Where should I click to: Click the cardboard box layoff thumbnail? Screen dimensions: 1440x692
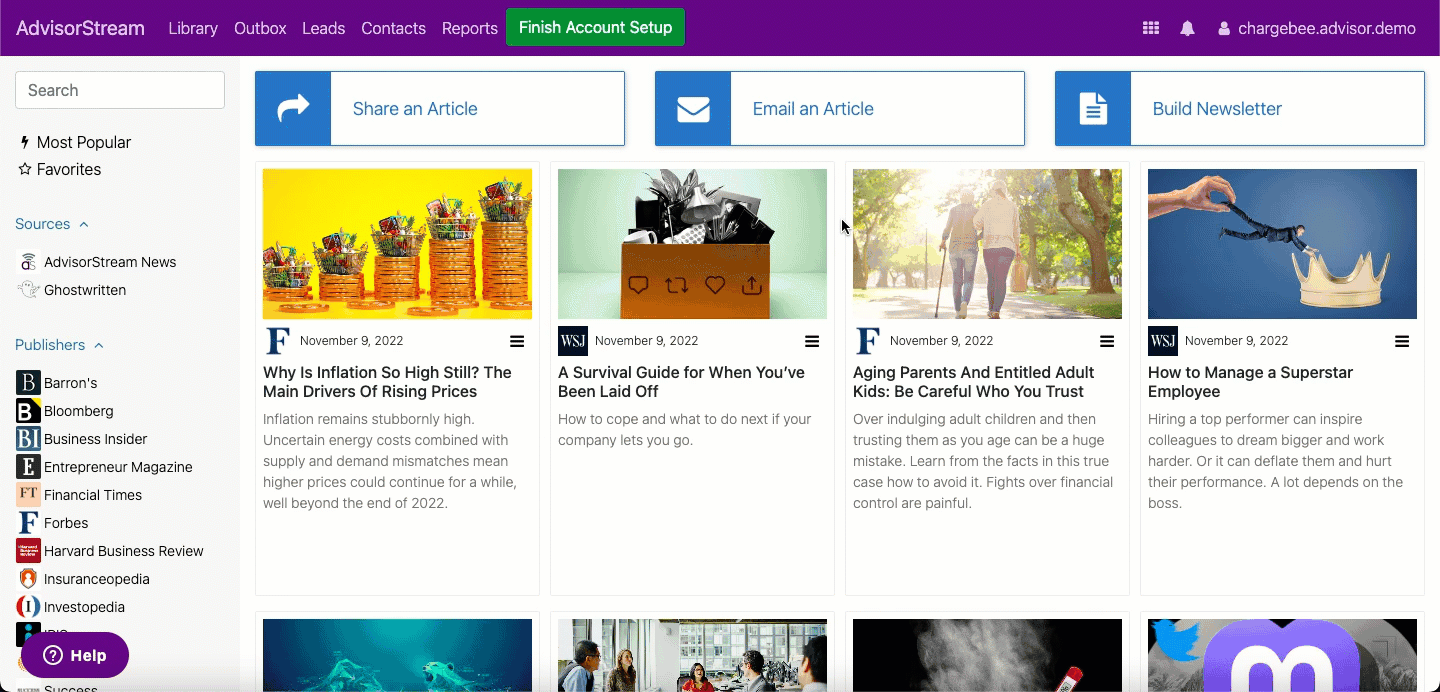pos(692,244)
